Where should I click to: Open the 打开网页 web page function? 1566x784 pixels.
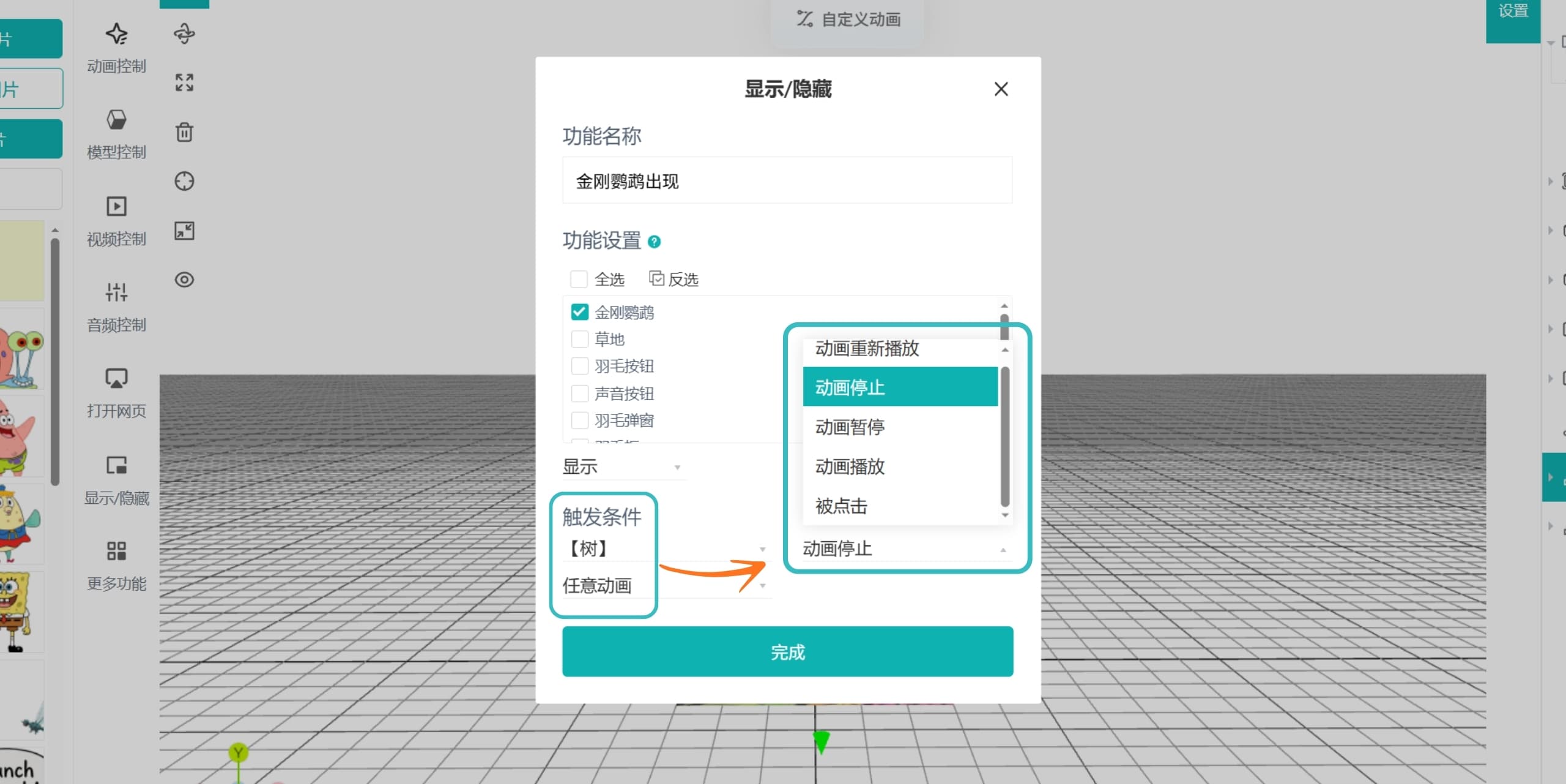coord(116,393)
